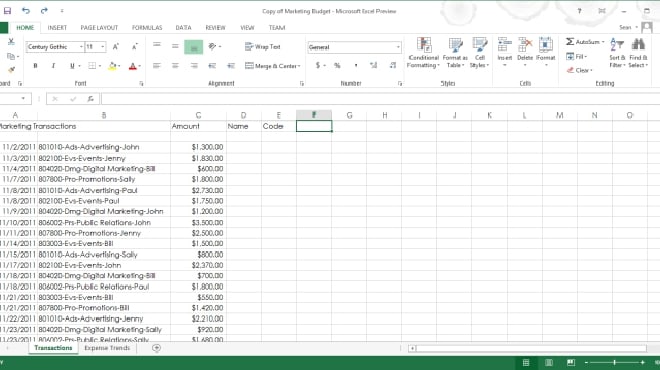Switch to the DATA ribbon tab
This screenshot has height=370, width=660.
click(x=183, y=28)
